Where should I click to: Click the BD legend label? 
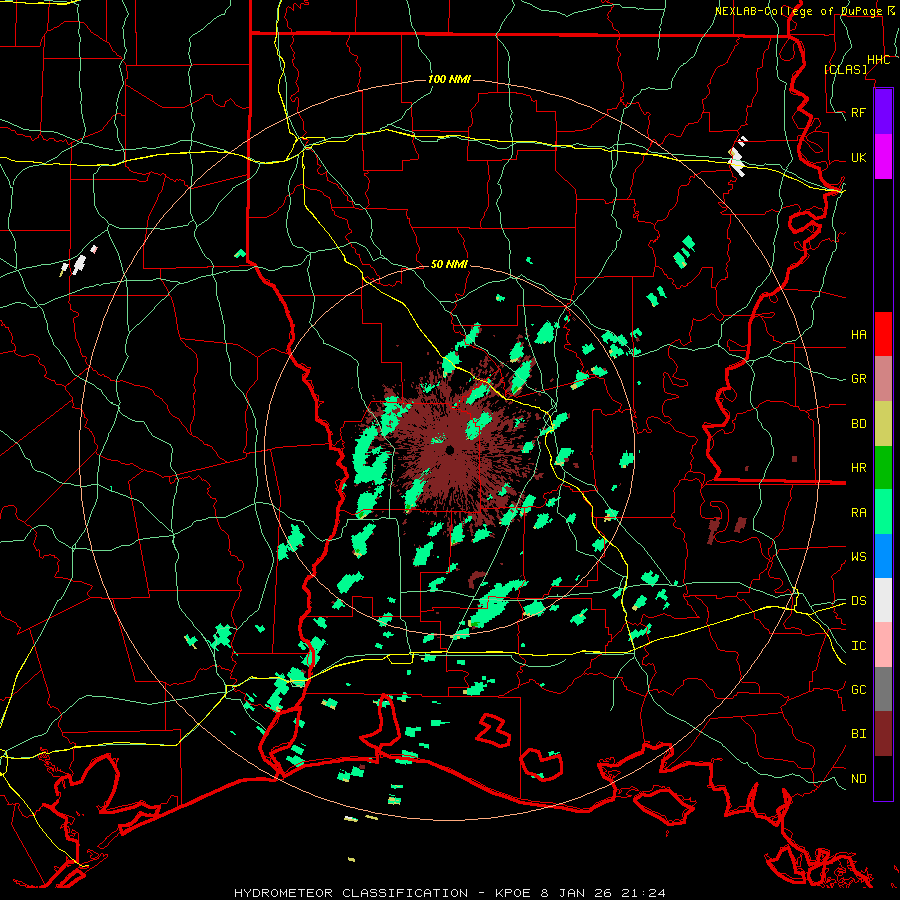[x=859, y=424]
